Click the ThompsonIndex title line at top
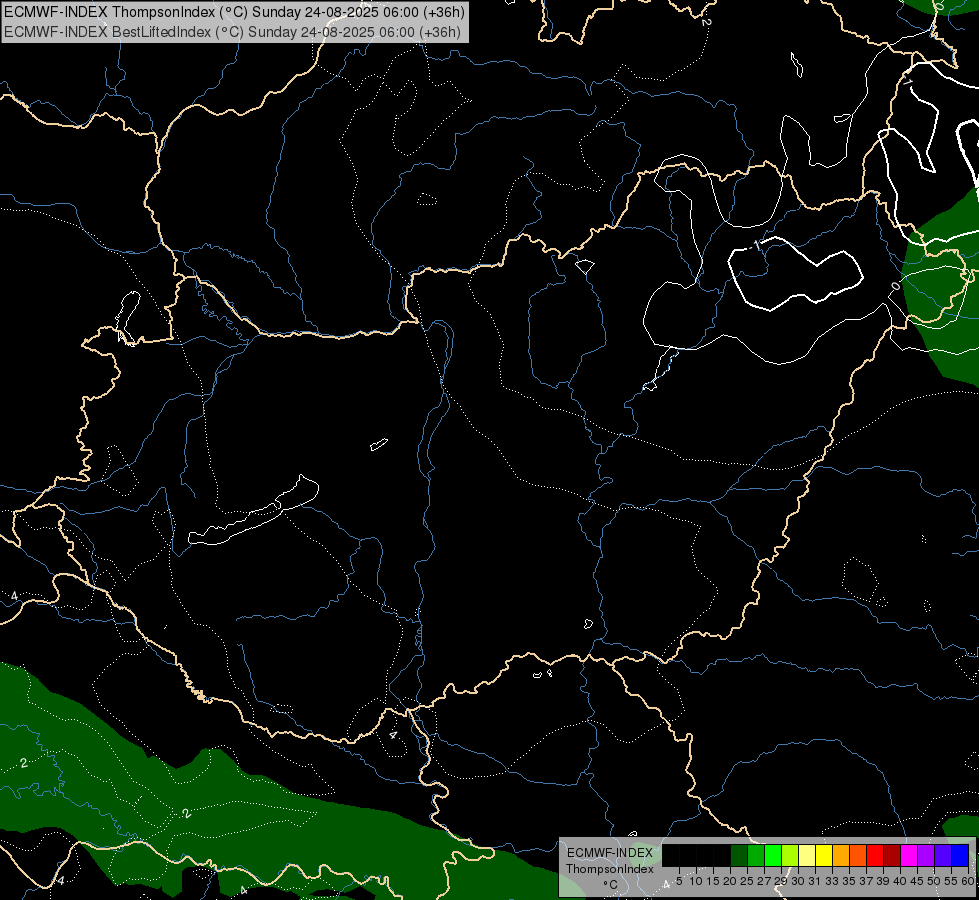 [234, 11]
